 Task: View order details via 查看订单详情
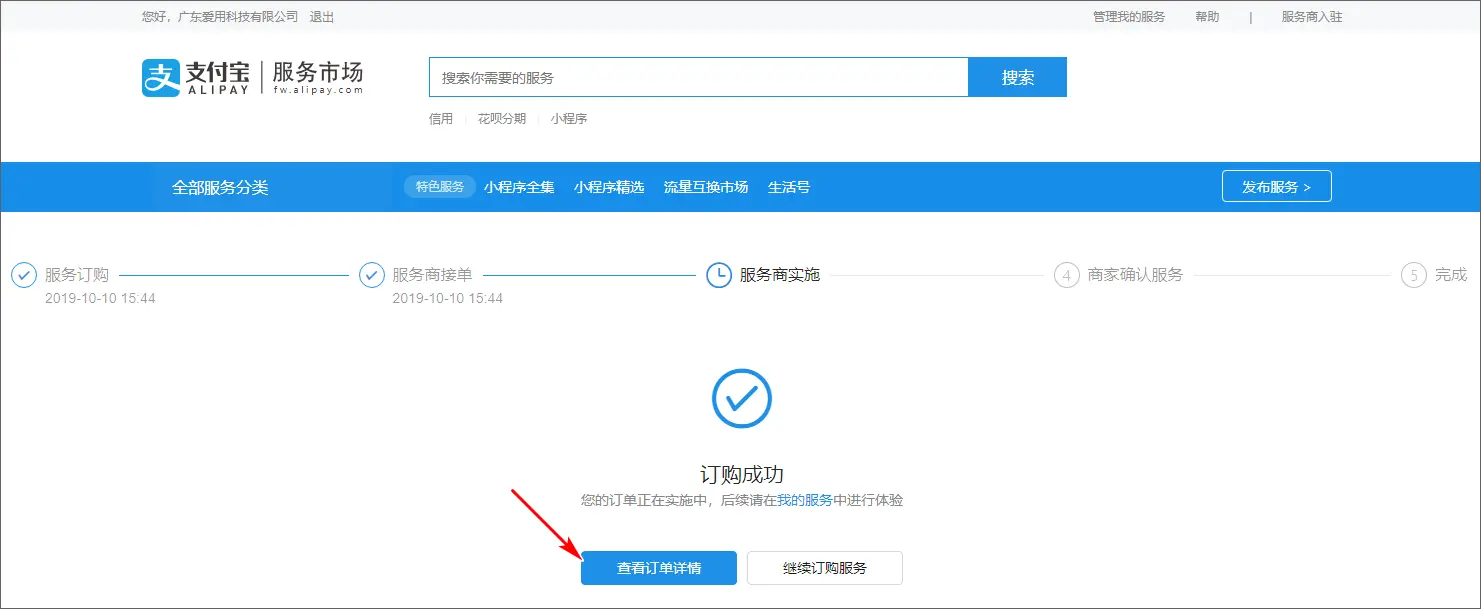[659, 568]
